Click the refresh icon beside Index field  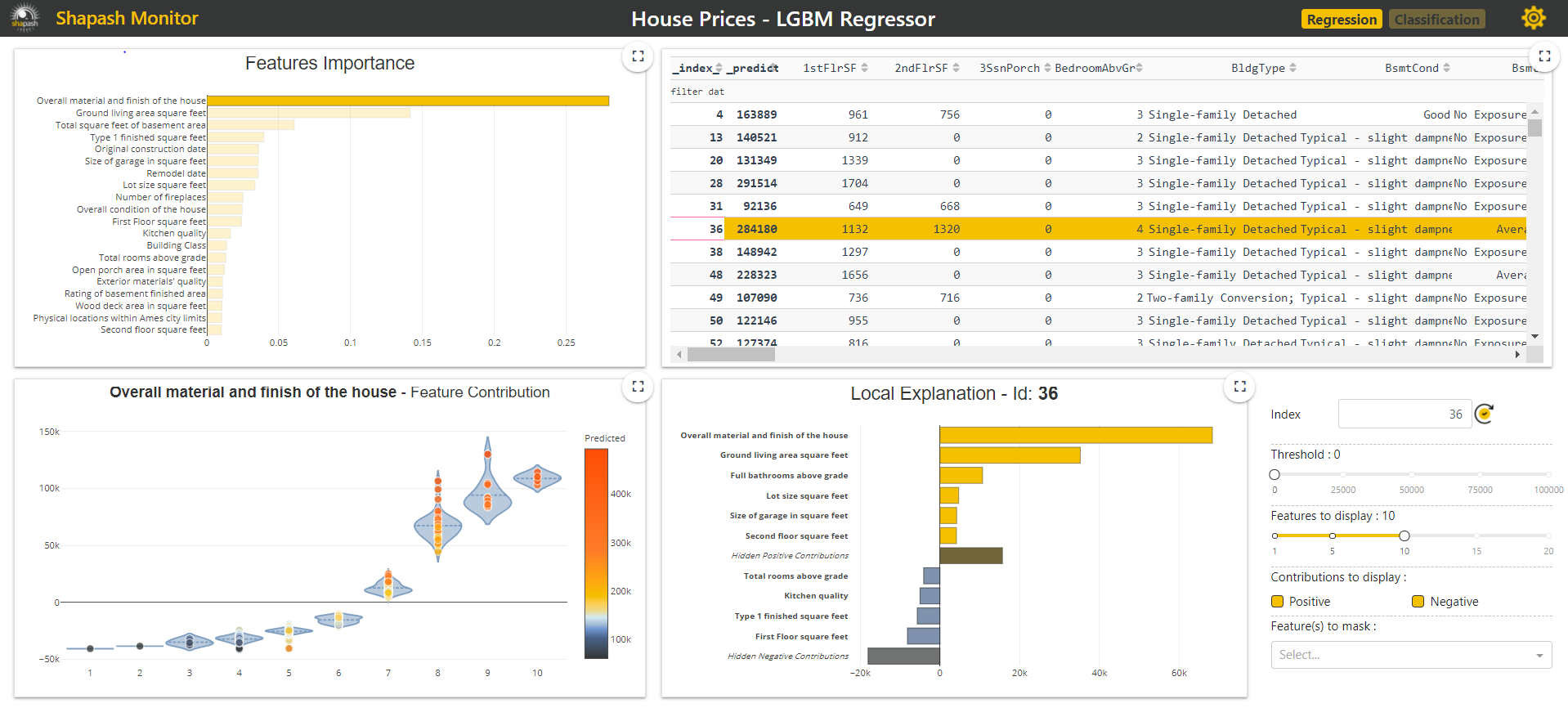point(1484,415)
